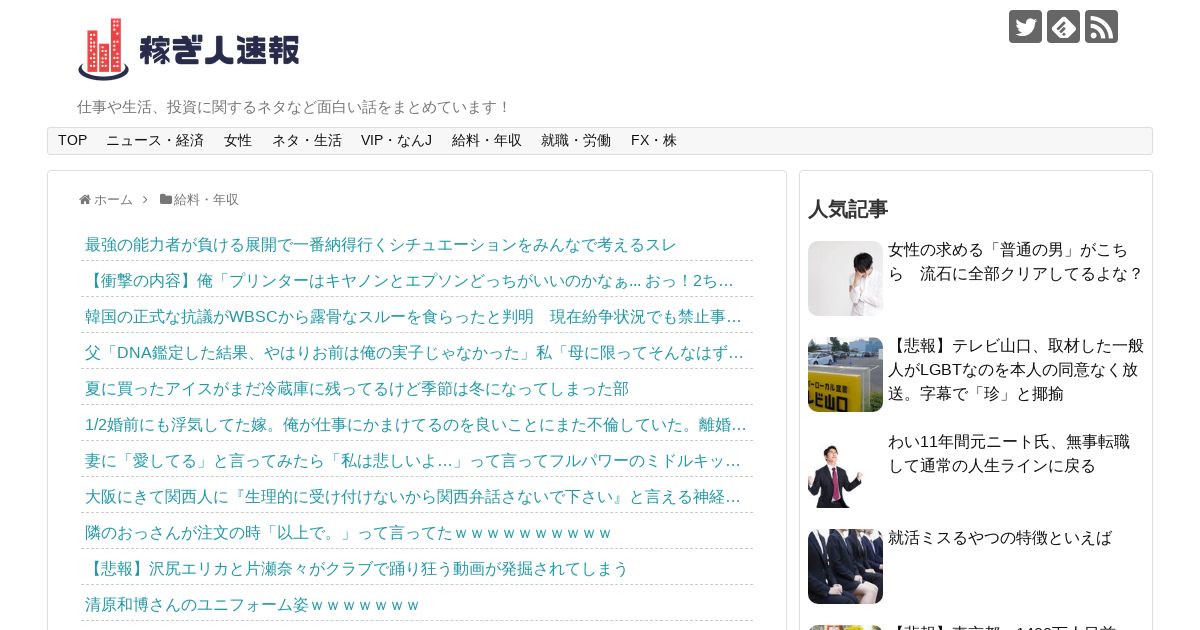Screen dimensions: 1200x630
Task: Click the folder icon beside 給料・年収
Action: 166,199
